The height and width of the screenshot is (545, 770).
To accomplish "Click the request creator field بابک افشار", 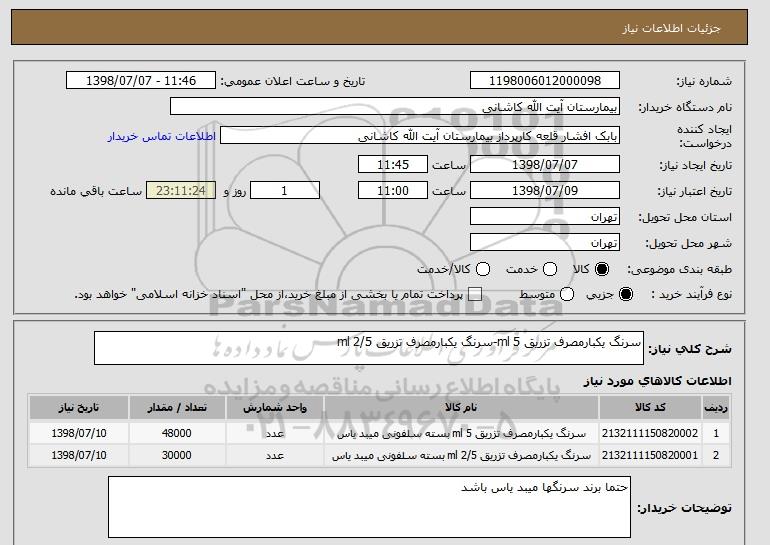I will [x=420, y=136].
